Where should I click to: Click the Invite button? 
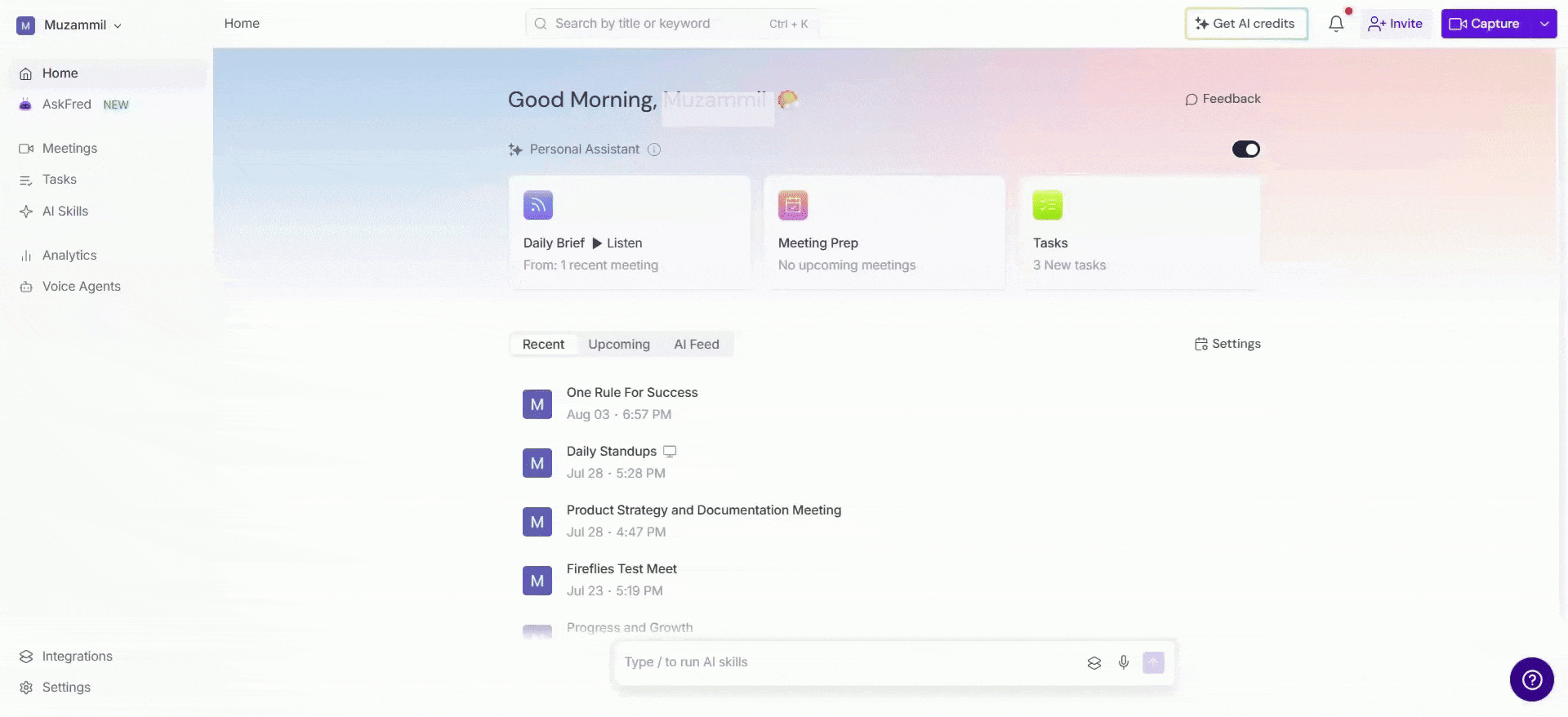click(1396, 24)
